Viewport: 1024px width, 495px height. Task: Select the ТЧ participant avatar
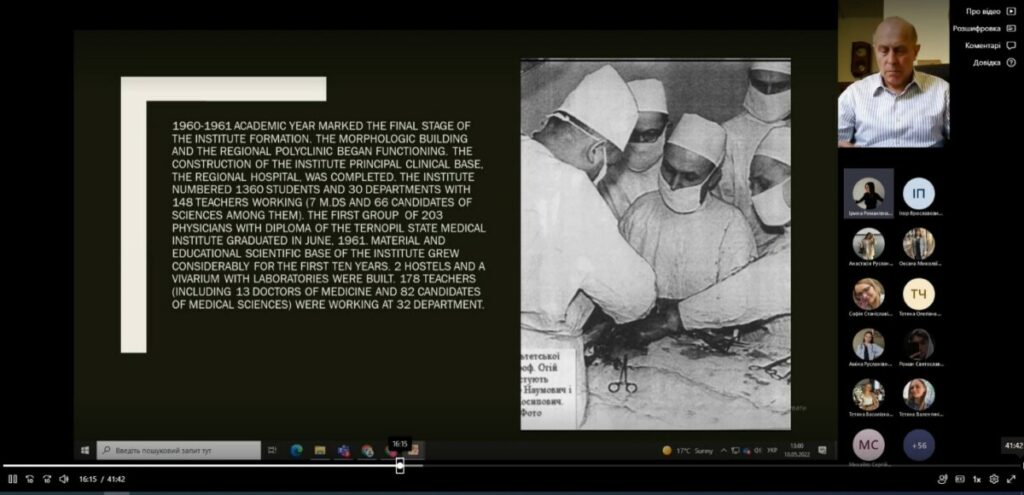pos(918,294)
